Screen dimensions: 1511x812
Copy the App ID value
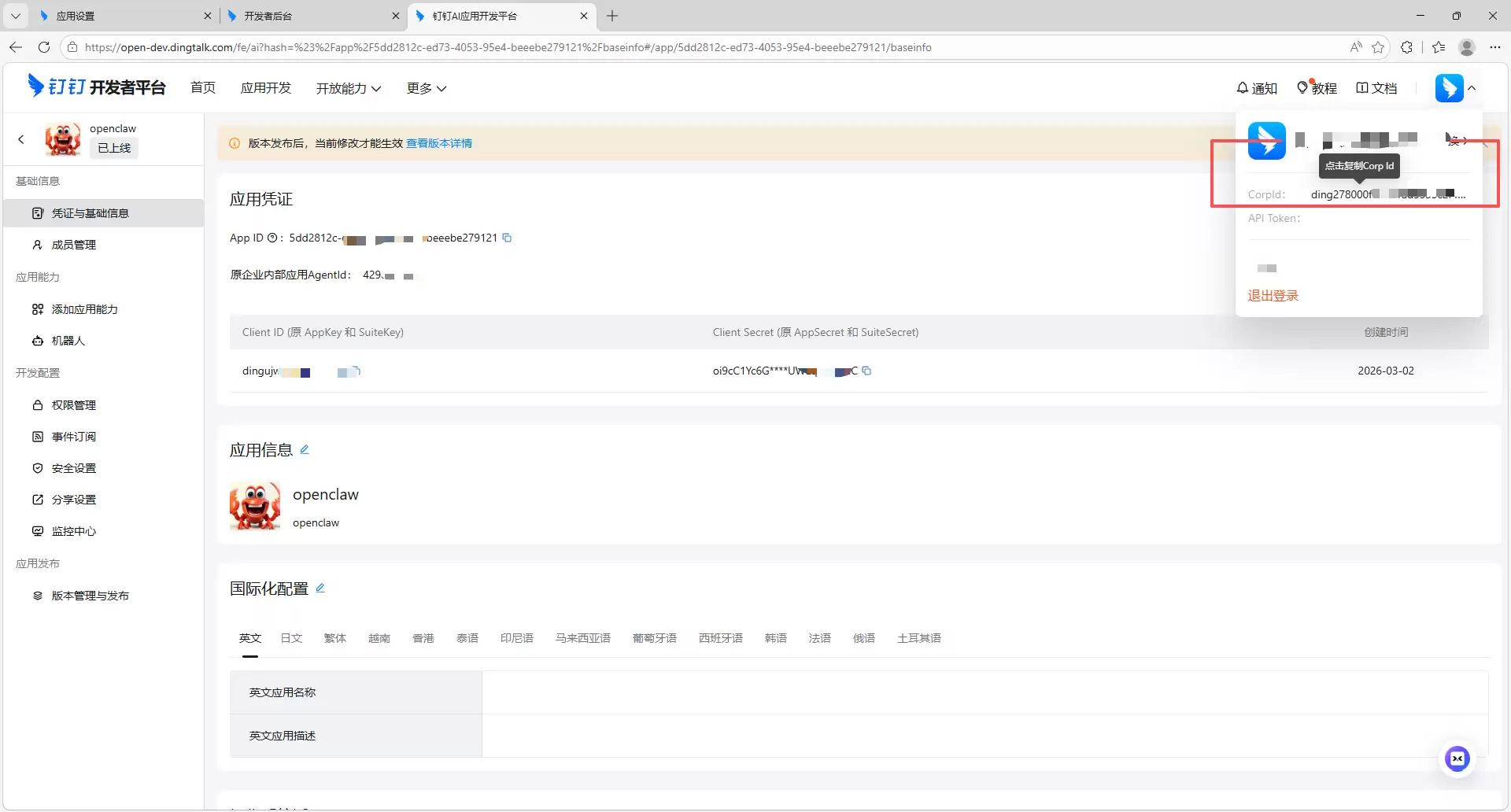click(507, 238)
